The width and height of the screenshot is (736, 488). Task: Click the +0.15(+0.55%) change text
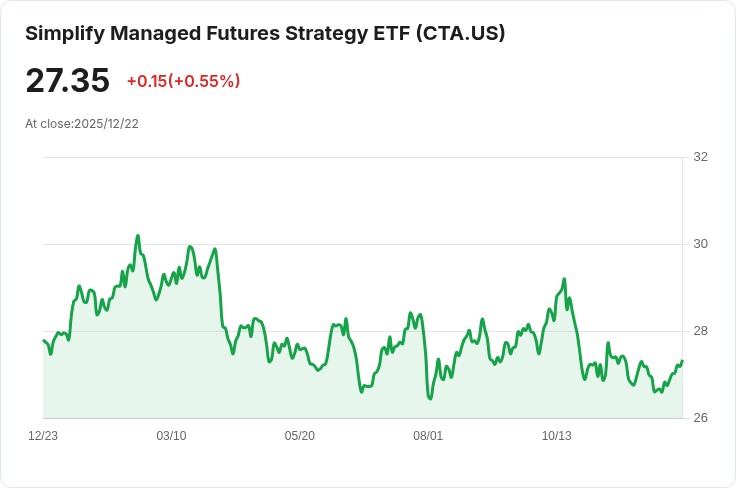tap(184, 81)
